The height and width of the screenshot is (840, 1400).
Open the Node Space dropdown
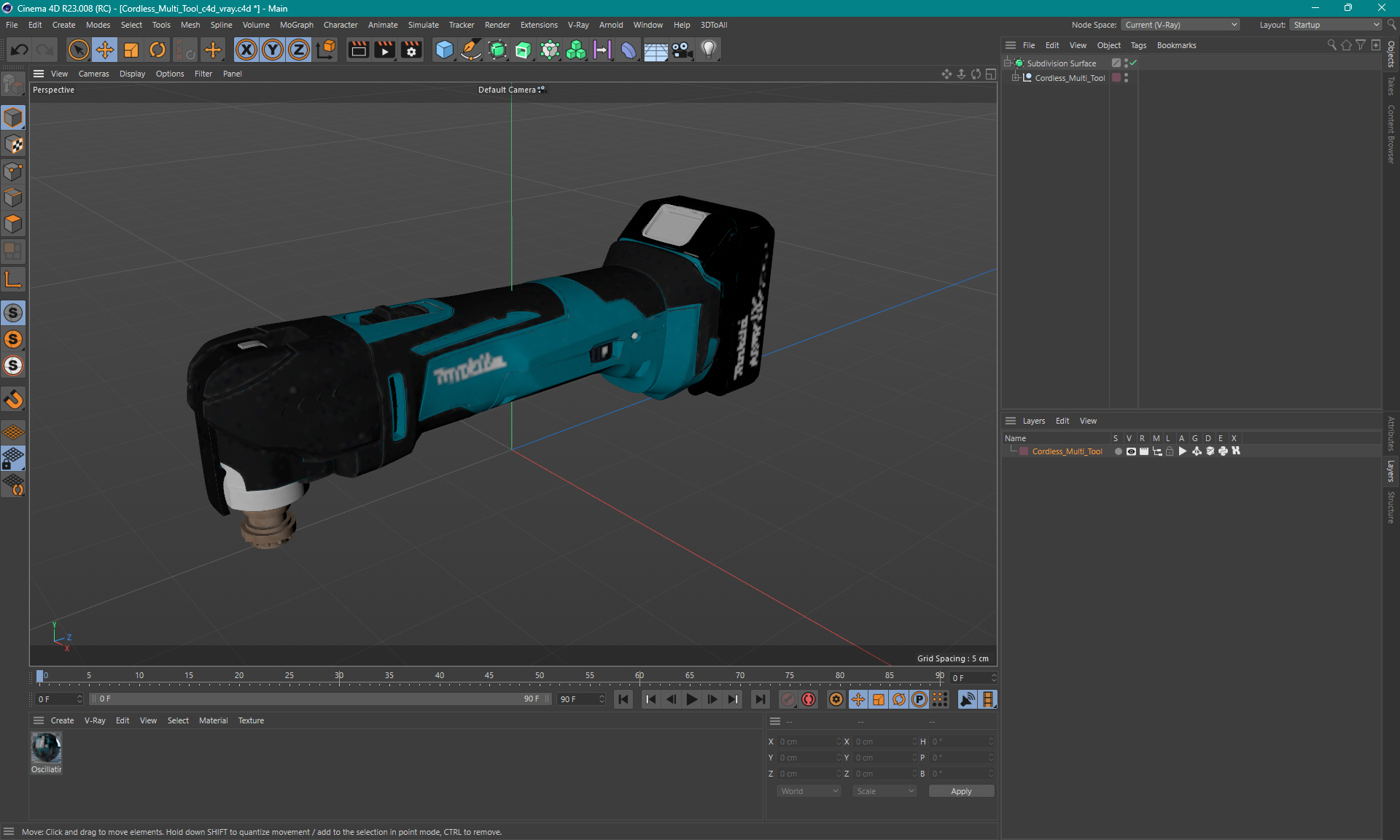pos(1180,25)
